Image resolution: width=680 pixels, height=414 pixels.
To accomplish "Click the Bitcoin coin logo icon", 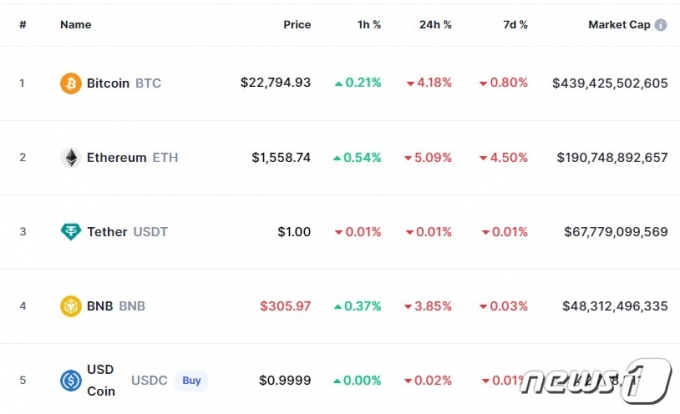I will pyautogui.click(x=71, y=83).
